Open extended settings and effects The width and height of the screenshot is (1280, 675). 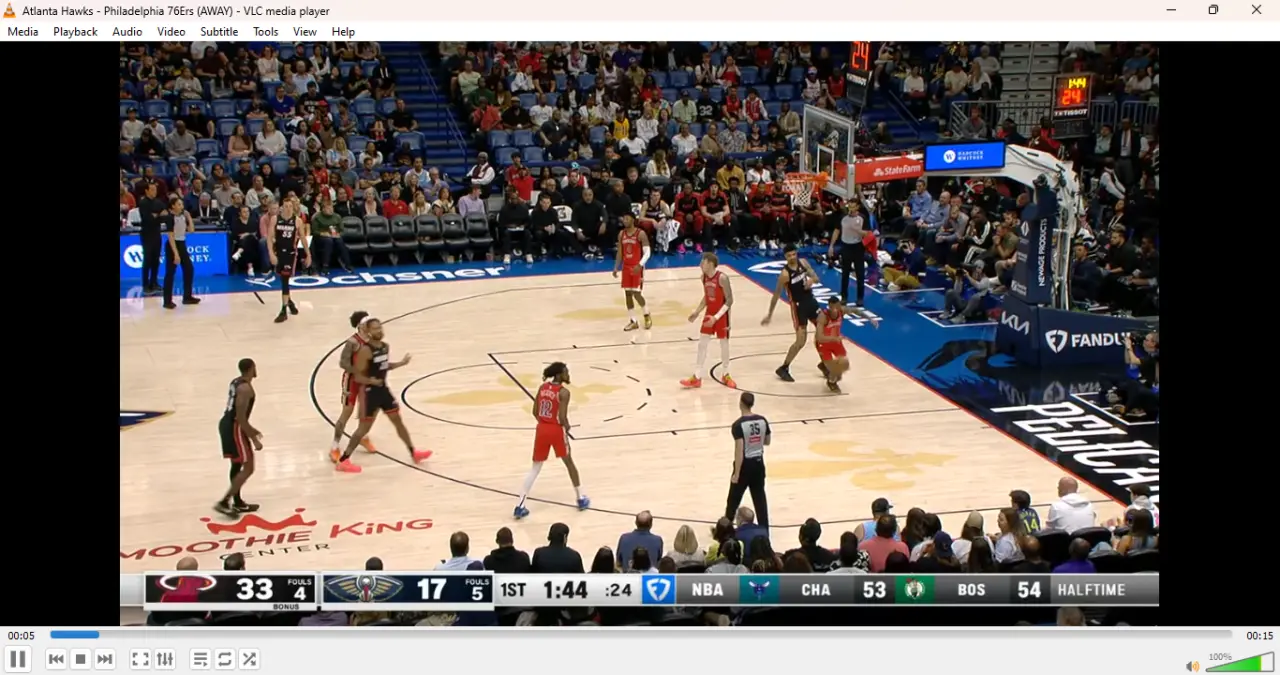pos(165,659)
